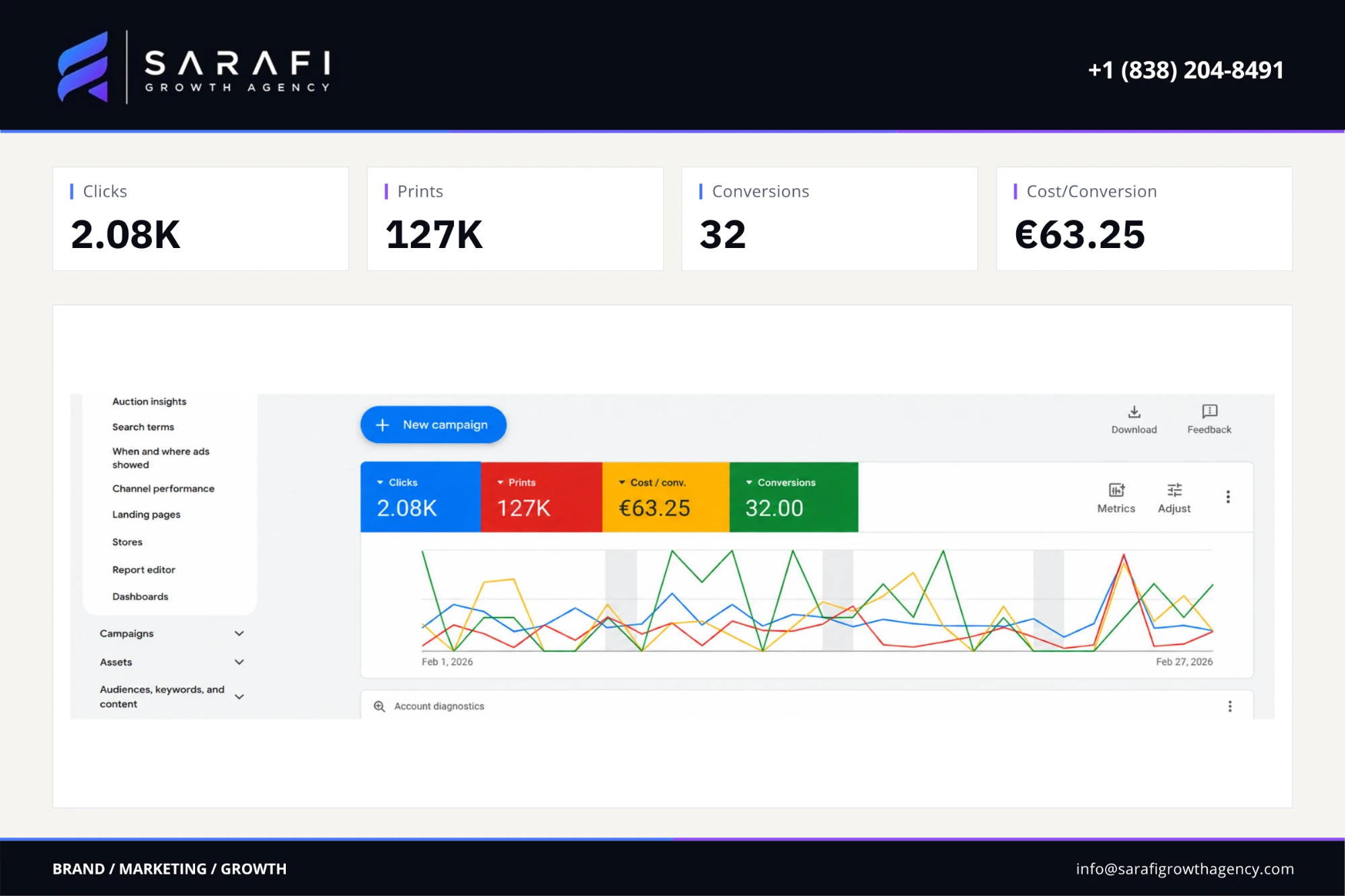Click the Feb 27, 2026 axis label

click(1184, 662)
